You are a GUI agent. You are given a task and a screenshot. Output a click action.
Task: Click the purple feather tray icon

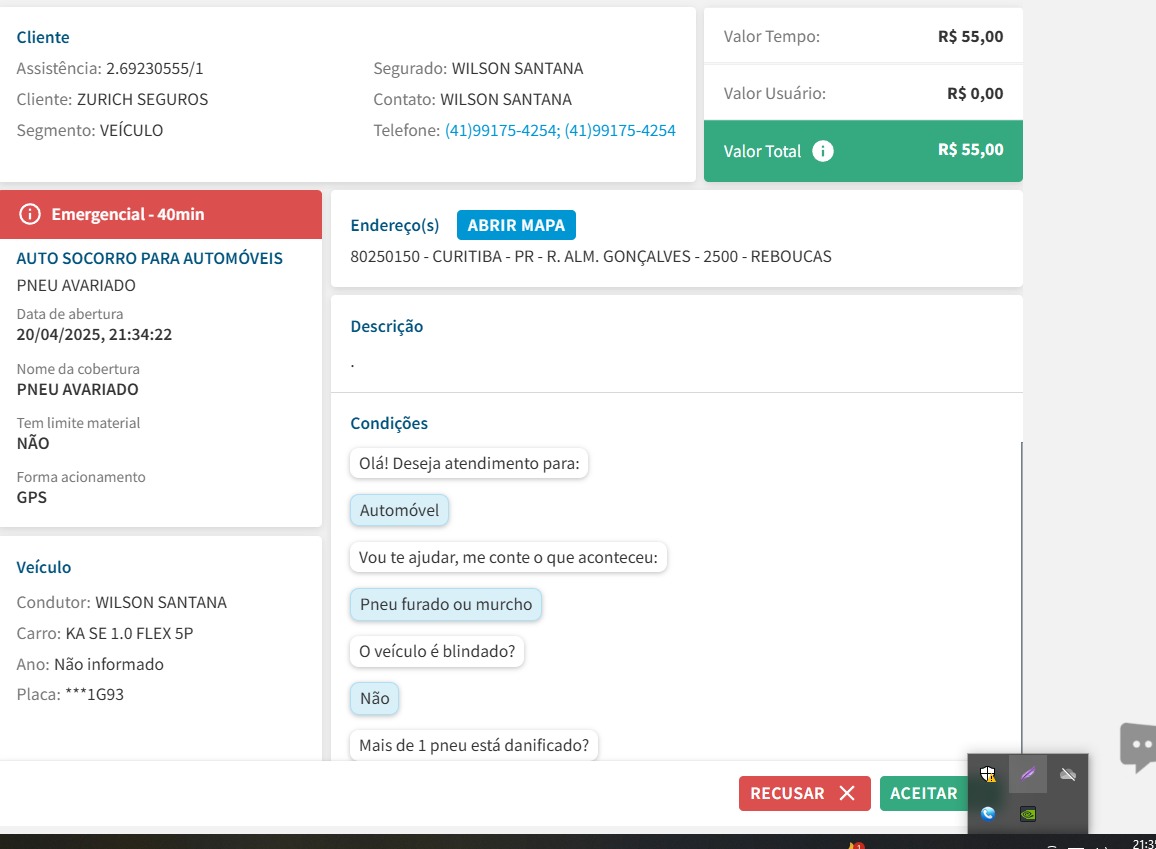point(1027,774)
